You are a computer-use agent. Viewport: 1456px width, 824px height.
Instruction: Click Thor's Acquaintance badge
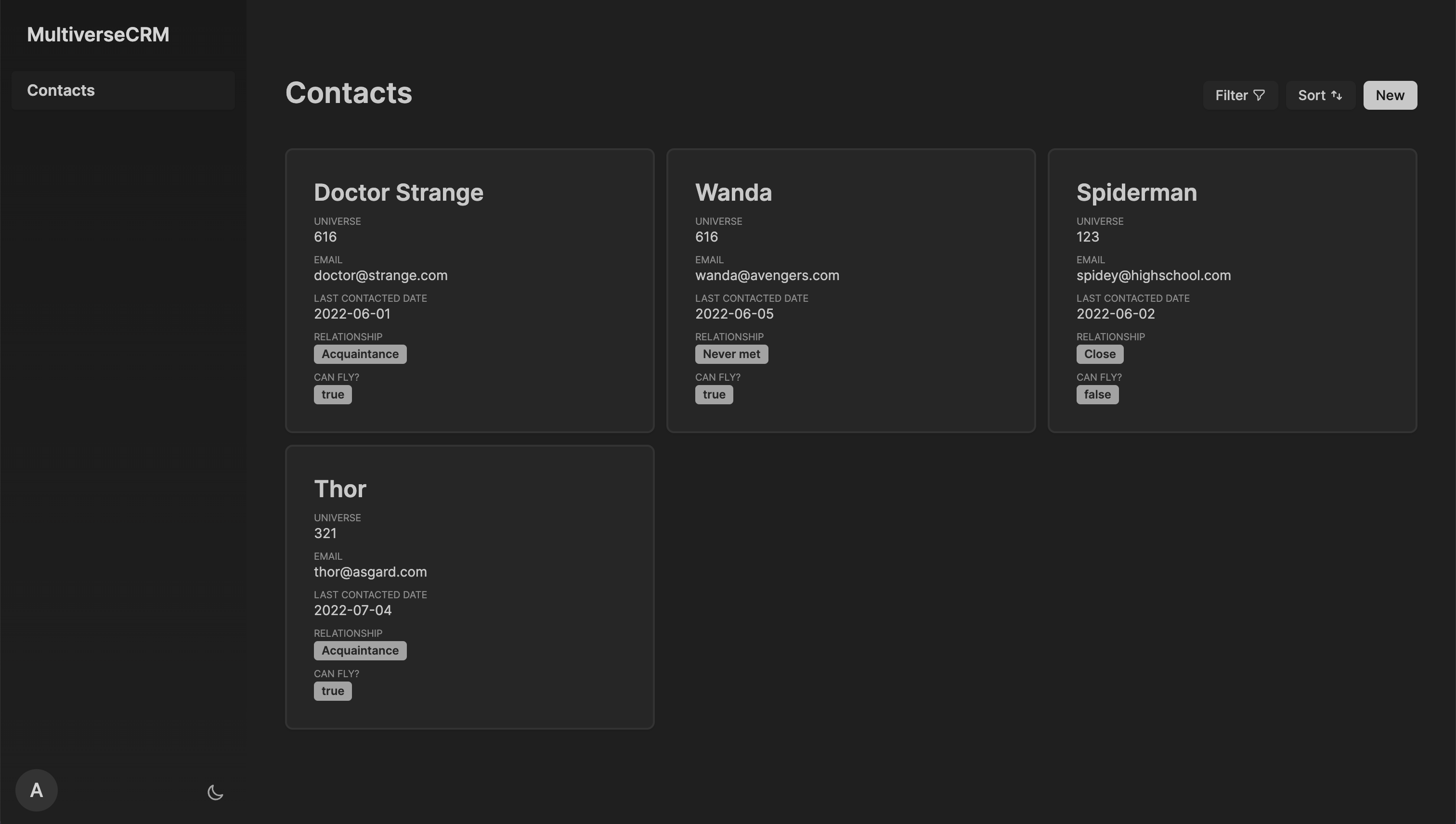tap(360, 651)
